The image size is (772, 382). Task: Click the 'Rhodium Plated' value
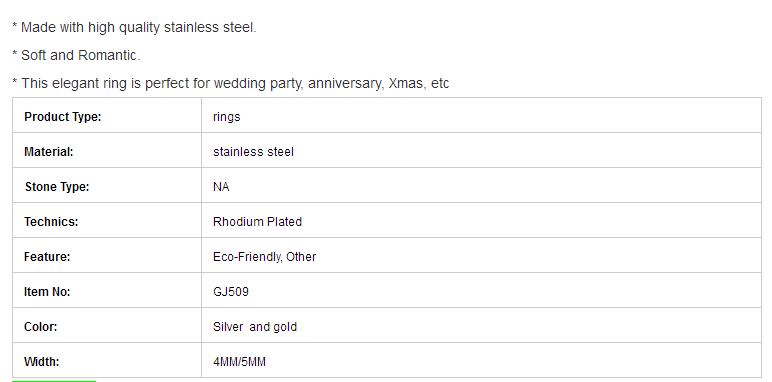pyautogui.click(x=257, y=222)
